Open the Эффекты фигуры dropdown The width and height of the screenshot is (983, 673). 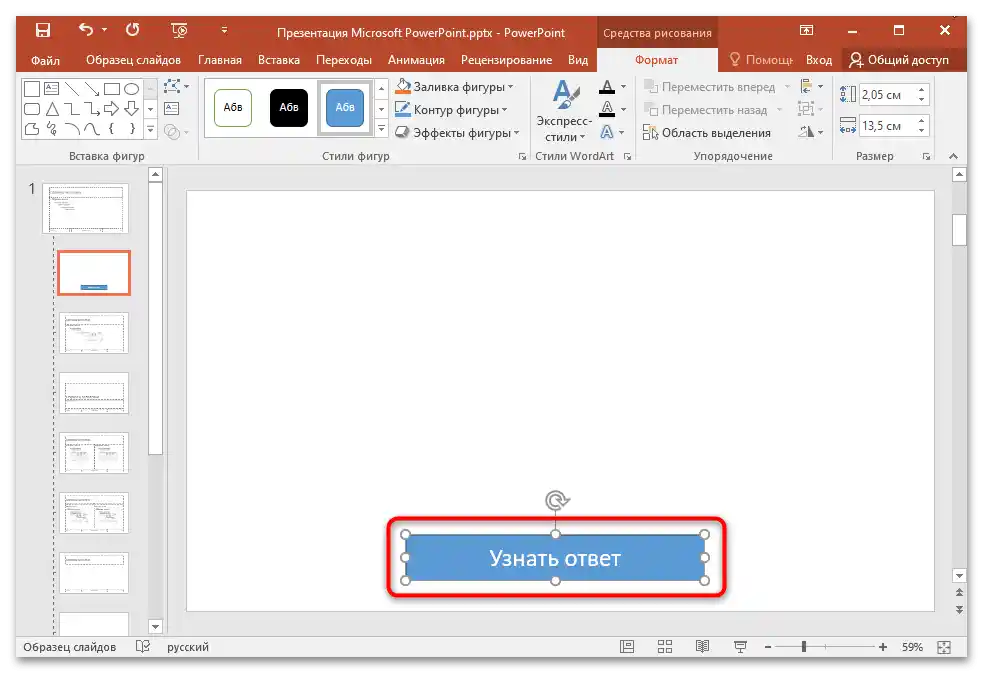(457, 133)
